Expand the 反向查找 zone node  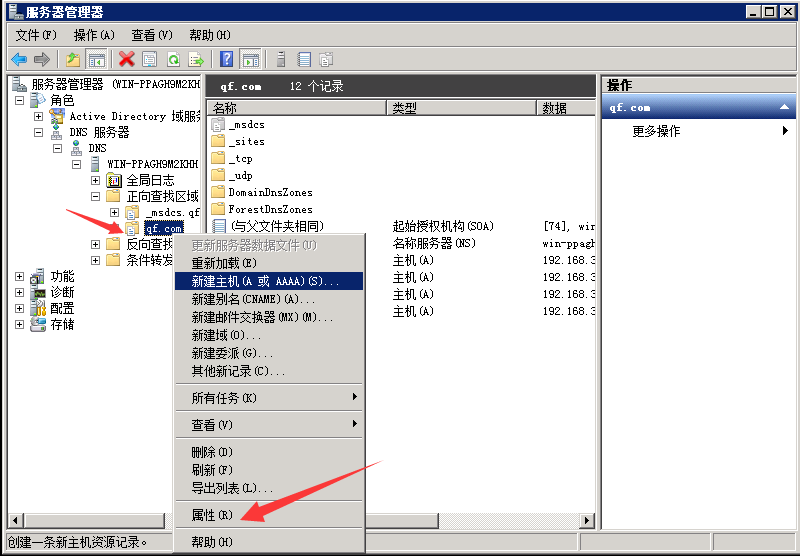point(95,244)
